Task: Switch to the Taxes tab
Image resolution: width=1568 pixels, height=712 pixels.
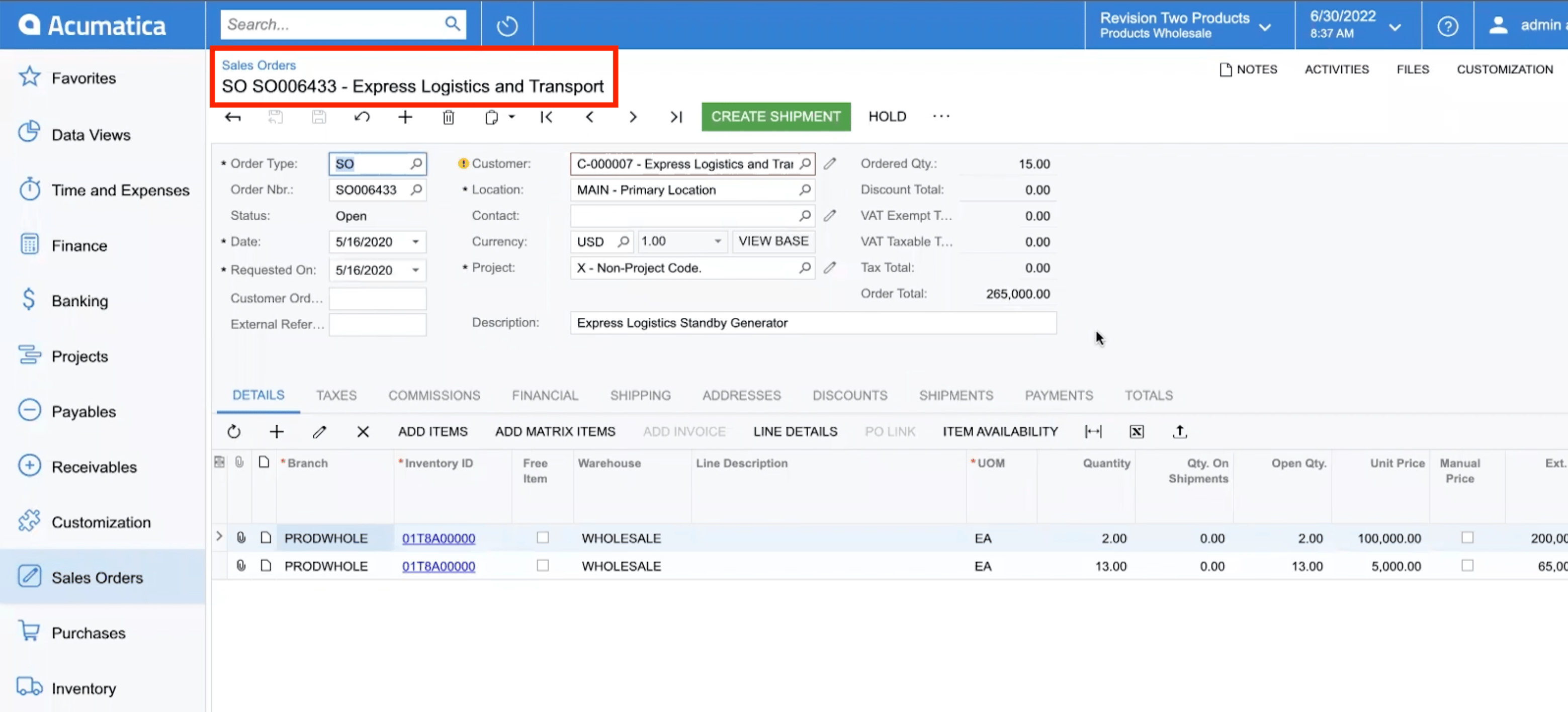Action: [x=336, y=396]
